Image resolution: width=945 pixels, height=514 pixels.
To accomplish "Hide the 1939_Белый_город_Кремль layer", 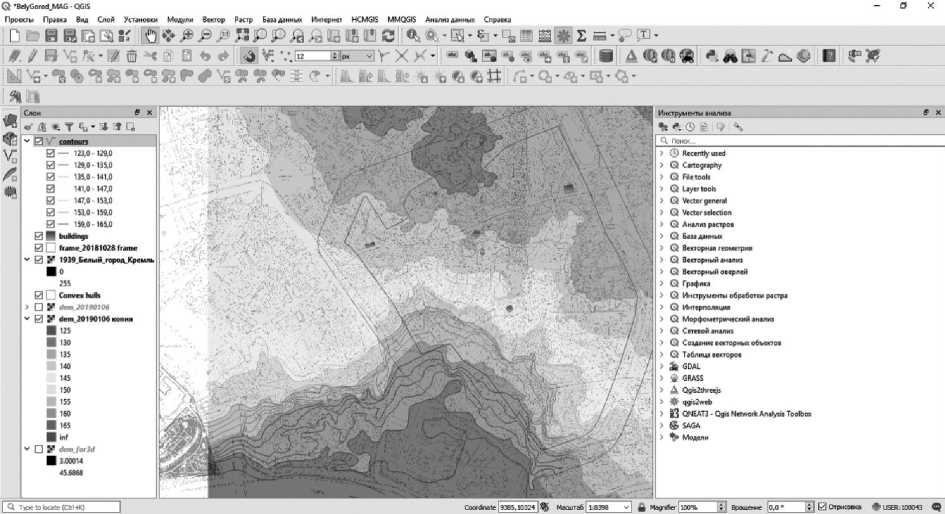I will point(39,260).
